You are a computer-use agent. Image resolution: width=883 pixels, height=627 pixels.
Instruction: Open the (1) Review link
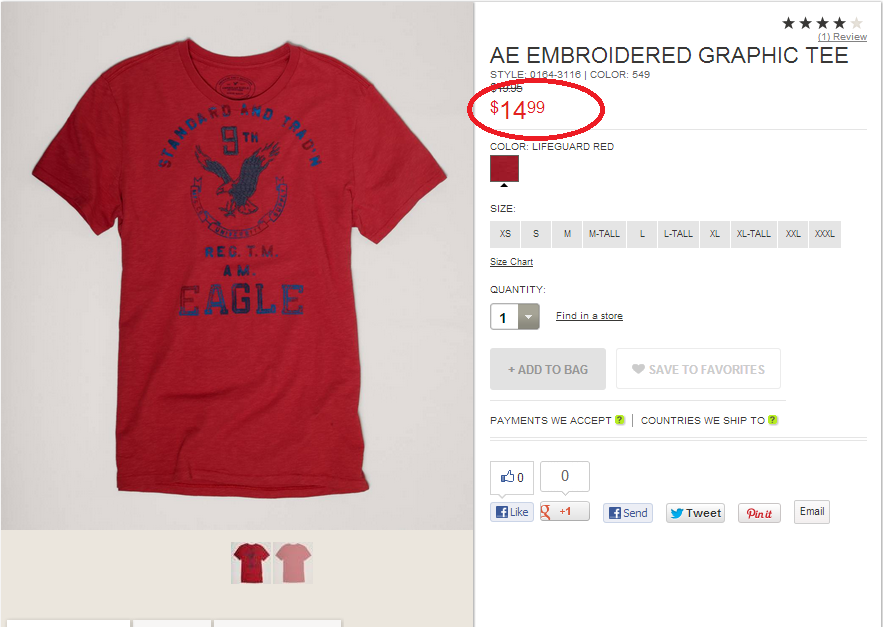tap(842, 37)
